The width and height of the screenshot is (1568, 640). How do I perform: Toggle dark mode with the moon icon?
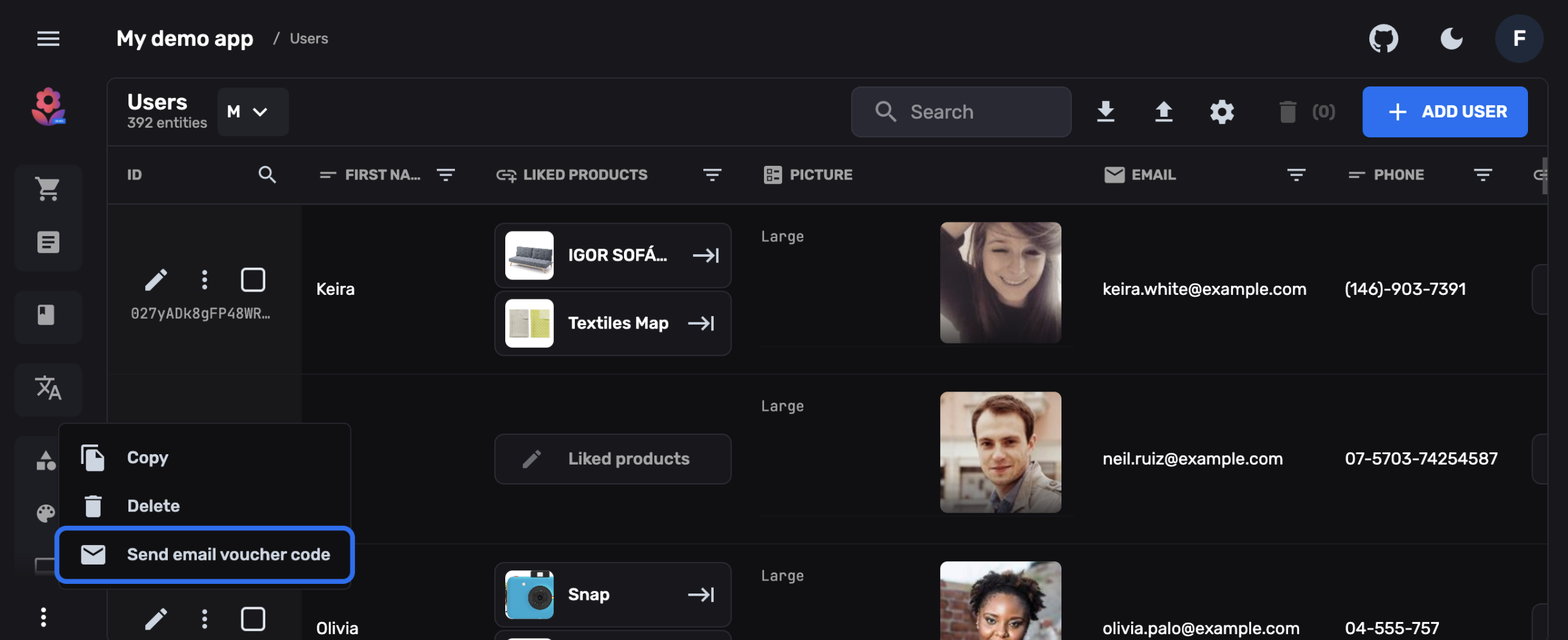coord(1451,38)
